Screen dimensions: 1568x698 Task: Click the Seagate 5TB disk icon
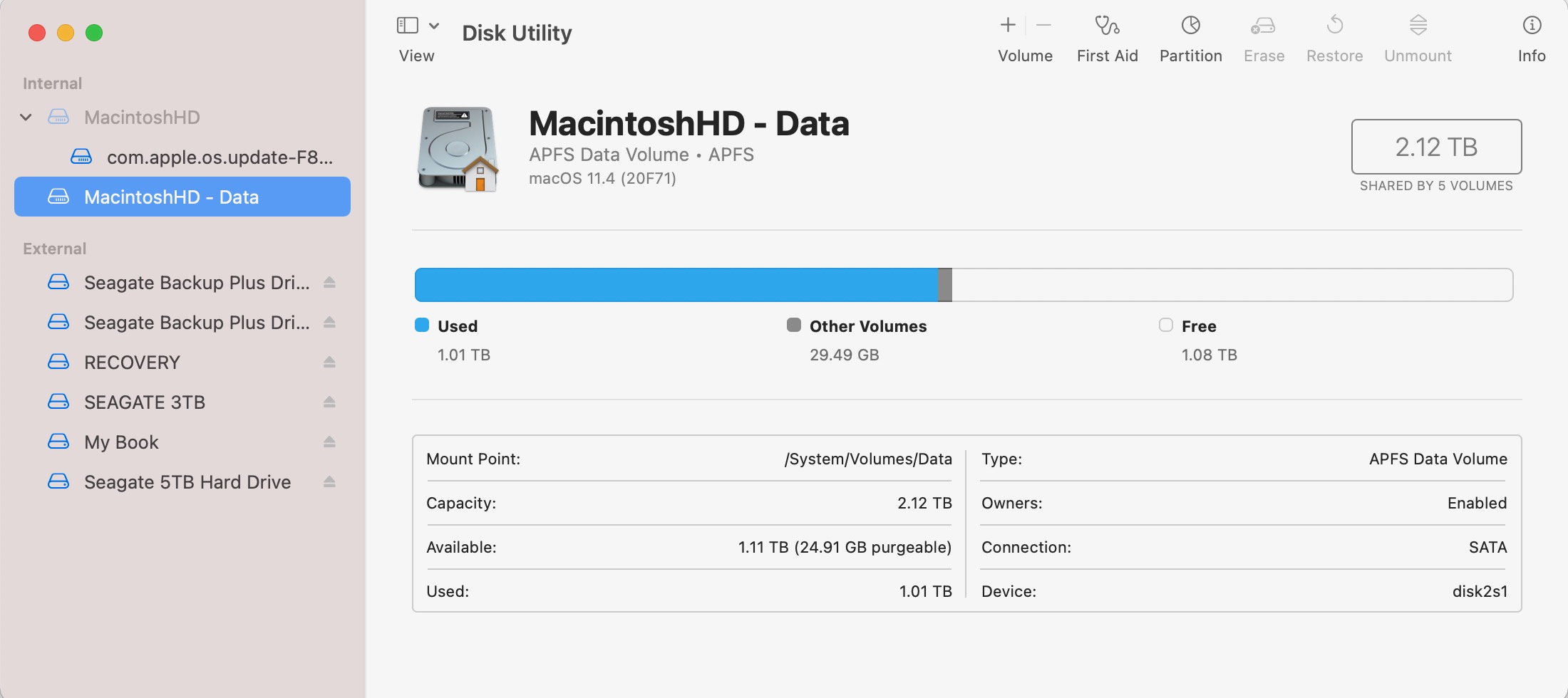point(58,481)
